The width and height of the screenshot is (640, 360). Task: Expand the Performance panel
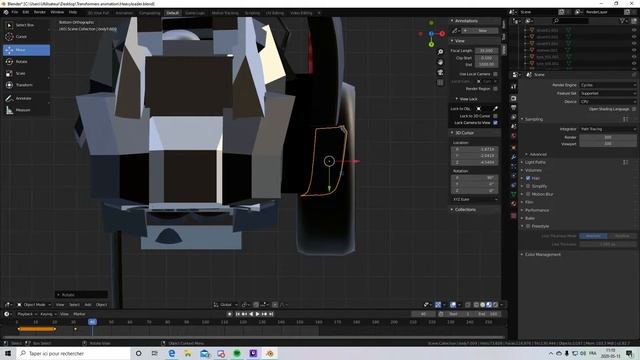(x=536, y=210)
